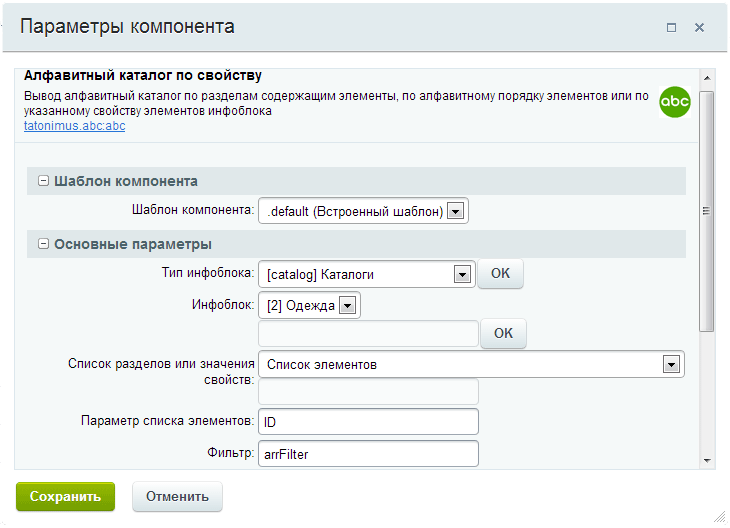Open the Инфоблок dropdown showing Одежда
The image size is (730, 528).
pos(348,306)
